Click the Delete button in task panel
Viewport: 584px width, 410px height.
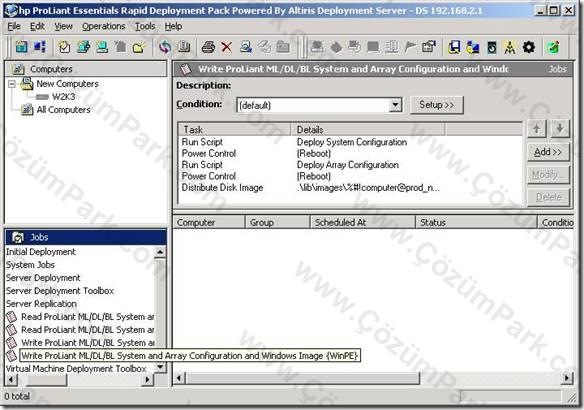[x=548, y=197]
